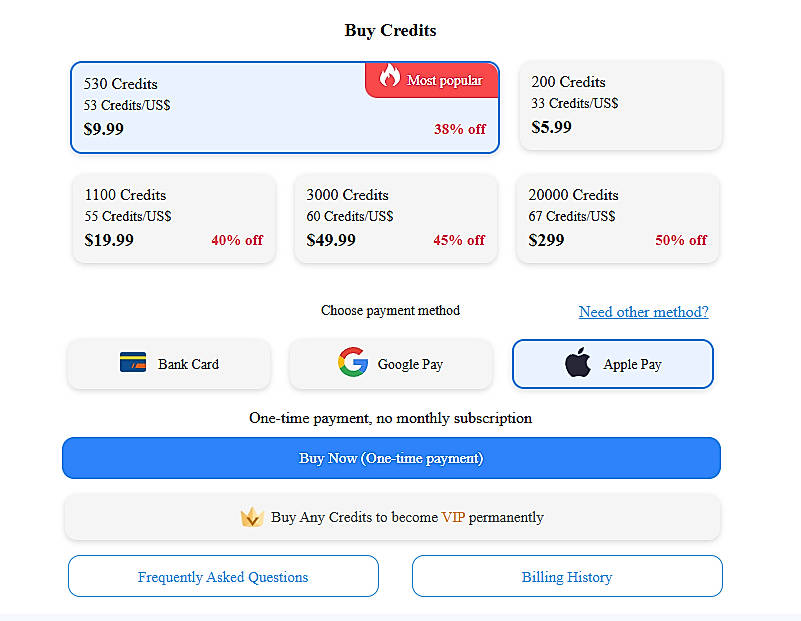Choose the 200 Credits package

tap(620, 106)
